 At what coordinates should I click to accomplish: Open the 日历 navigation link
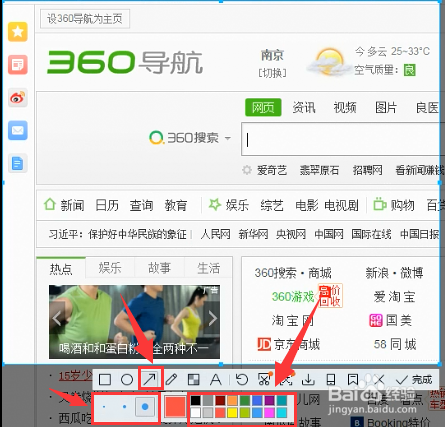107,205
